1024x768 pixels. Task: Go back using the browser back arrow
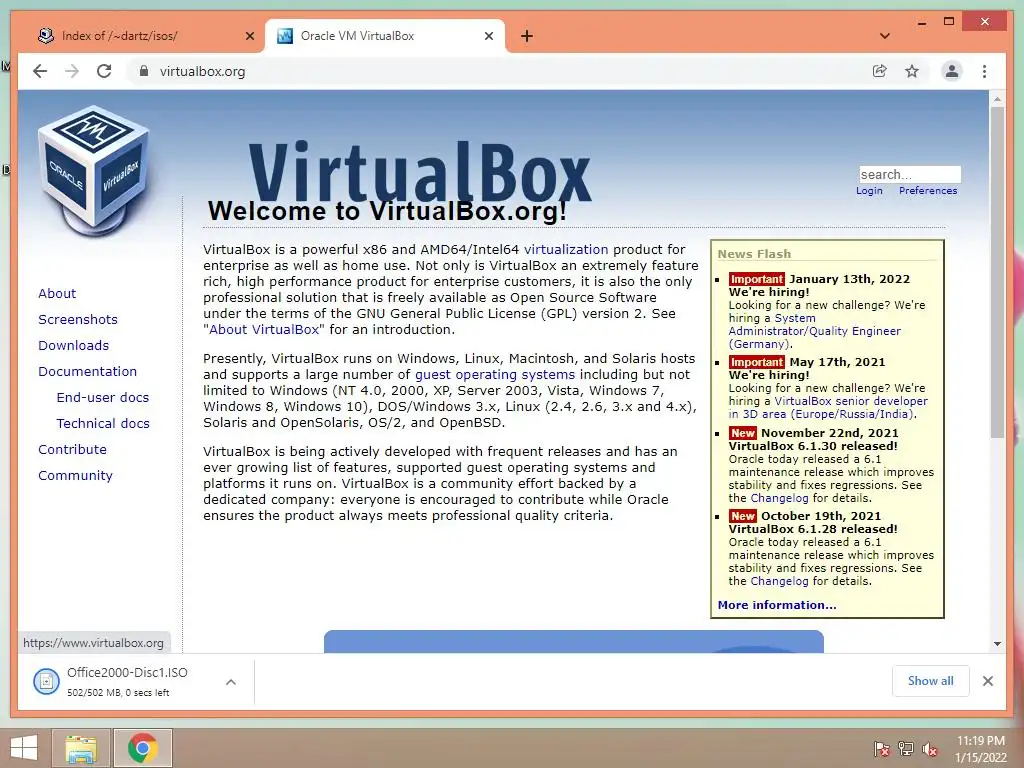pyautogui.click(x=40, y=71)
